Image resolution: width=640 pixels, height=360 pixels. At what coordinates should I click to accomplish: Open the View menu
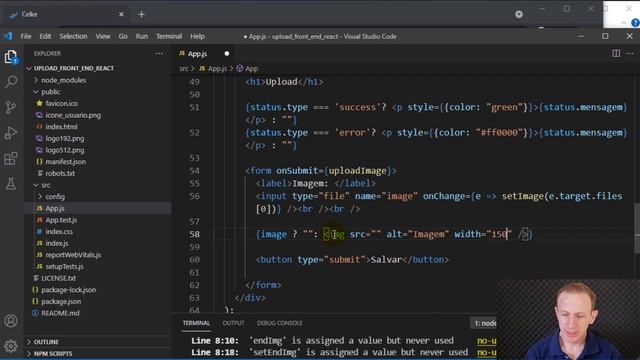click(x=103, y=36)
